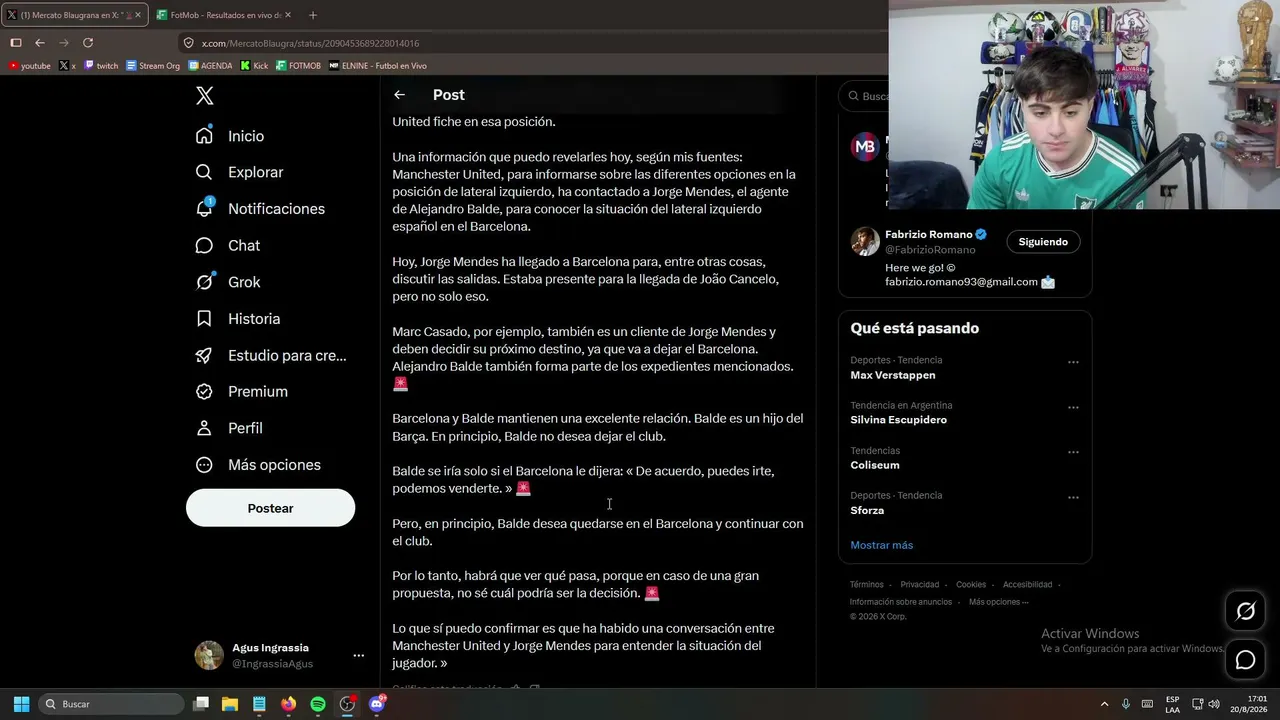
Task: Open Agus Ingrassia account options menu
Action: [x=358, y=656]
